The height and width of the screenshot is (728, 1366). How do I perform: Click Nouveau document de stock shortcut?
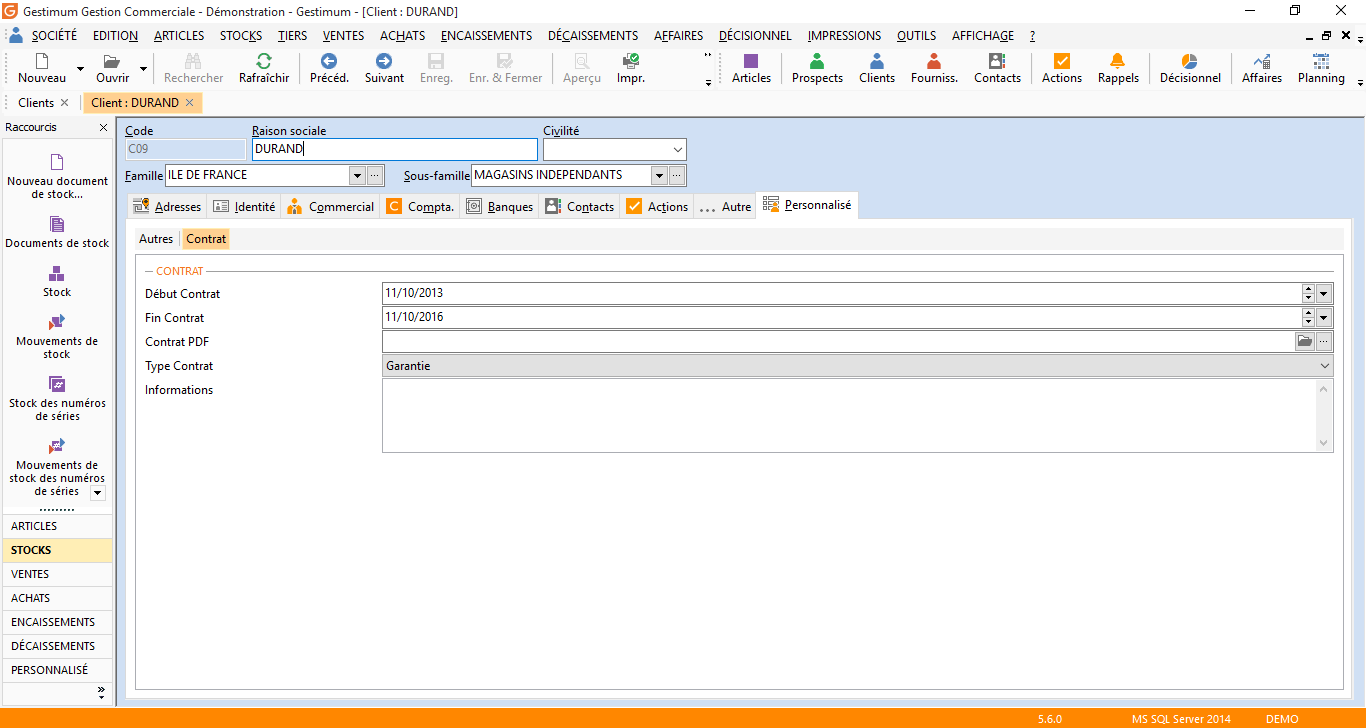[57, 175]
